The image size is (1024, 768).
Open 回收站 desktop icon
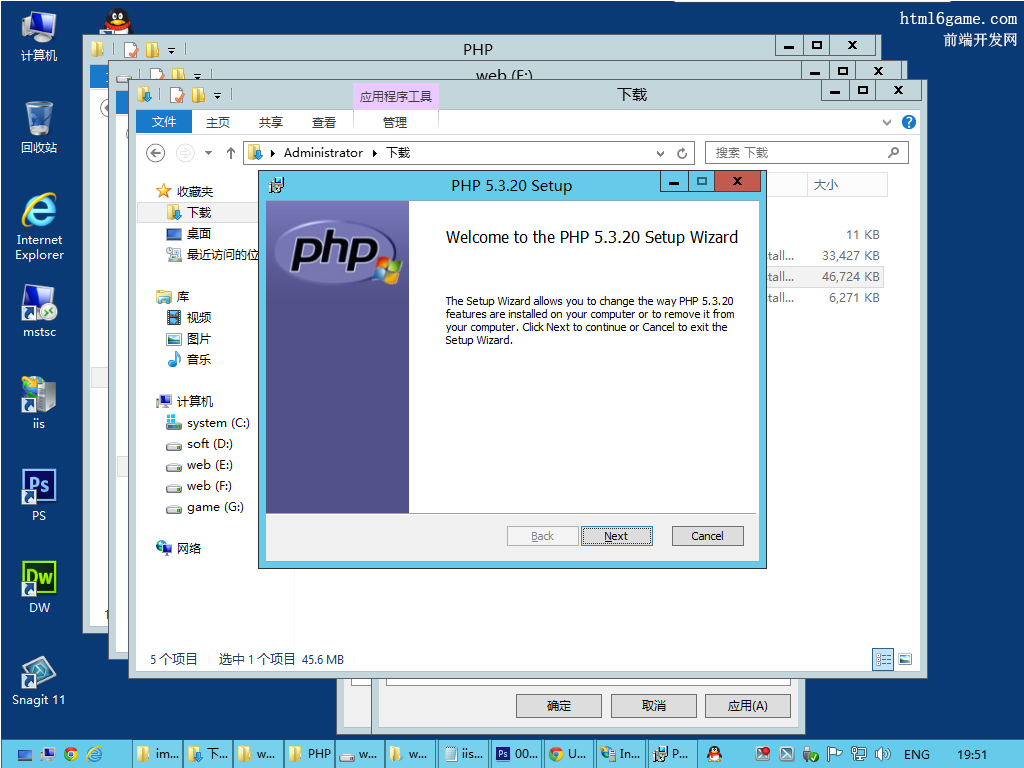tap(39, 128)
